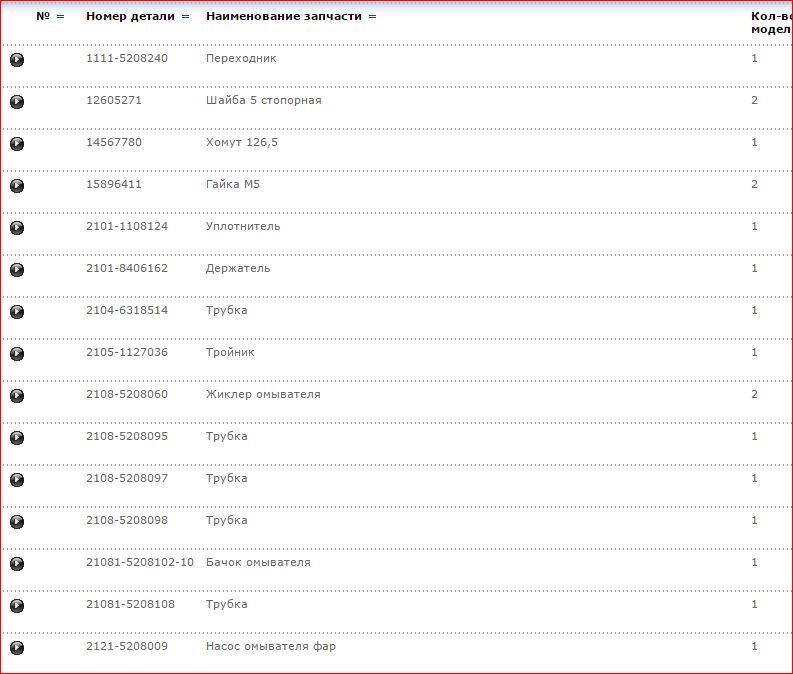This screenshot has height=674, width=793.
Task: Click part number 21081-5208102-10
Action: pos(140,563)
